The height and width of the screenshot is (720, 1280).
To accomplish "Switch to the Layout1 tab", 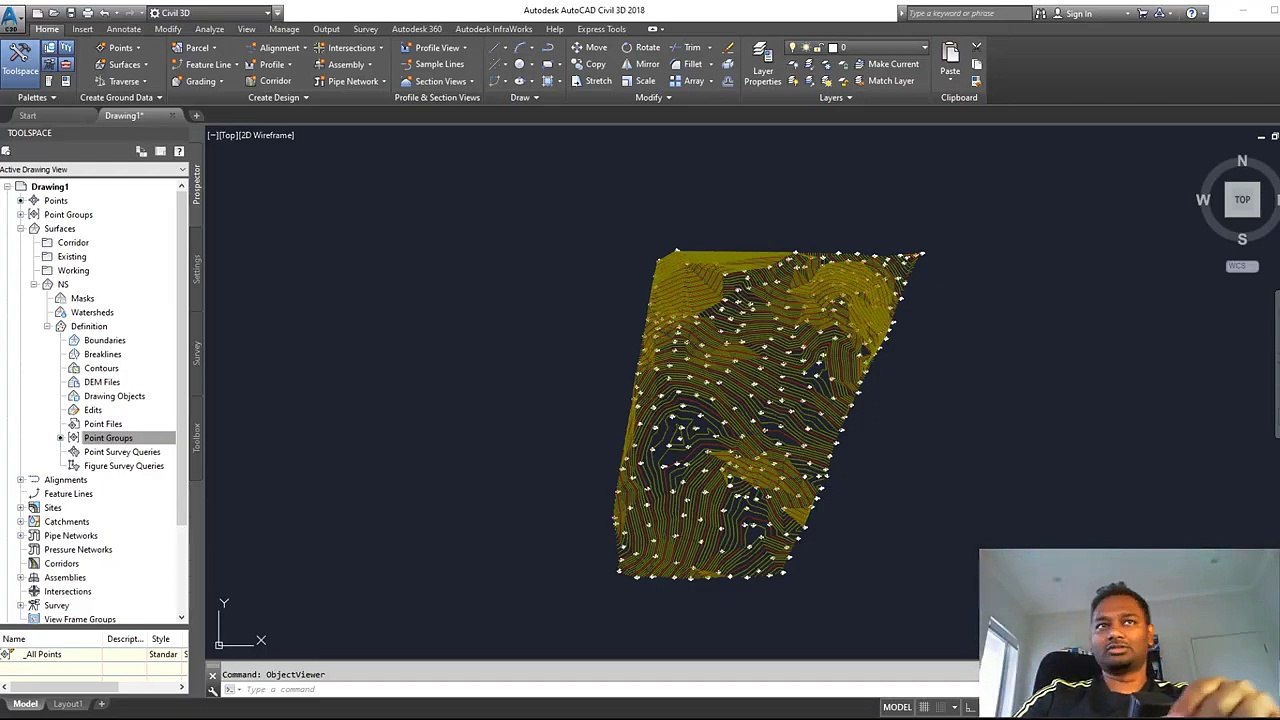I will pyautogui.click(x=68, y=704).
